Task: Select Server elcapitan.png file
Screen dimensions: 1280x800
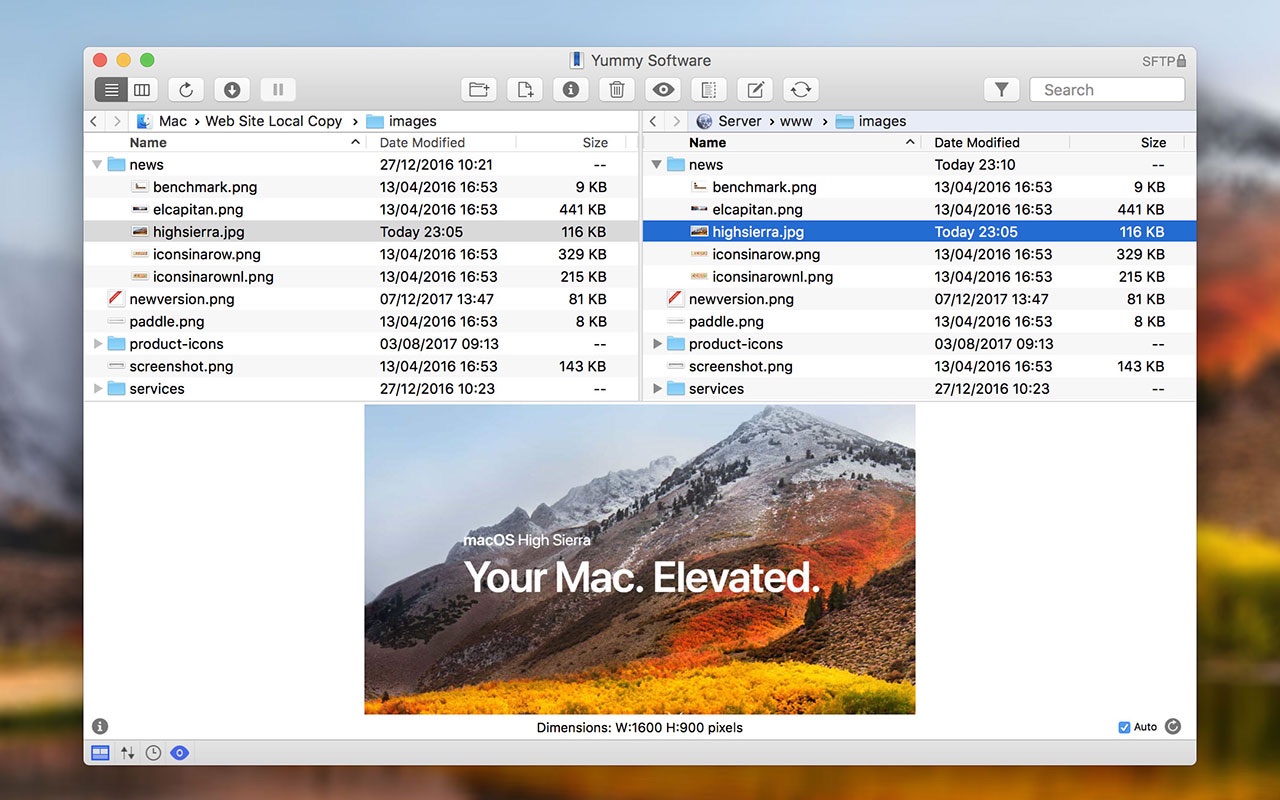Action: 919,209
